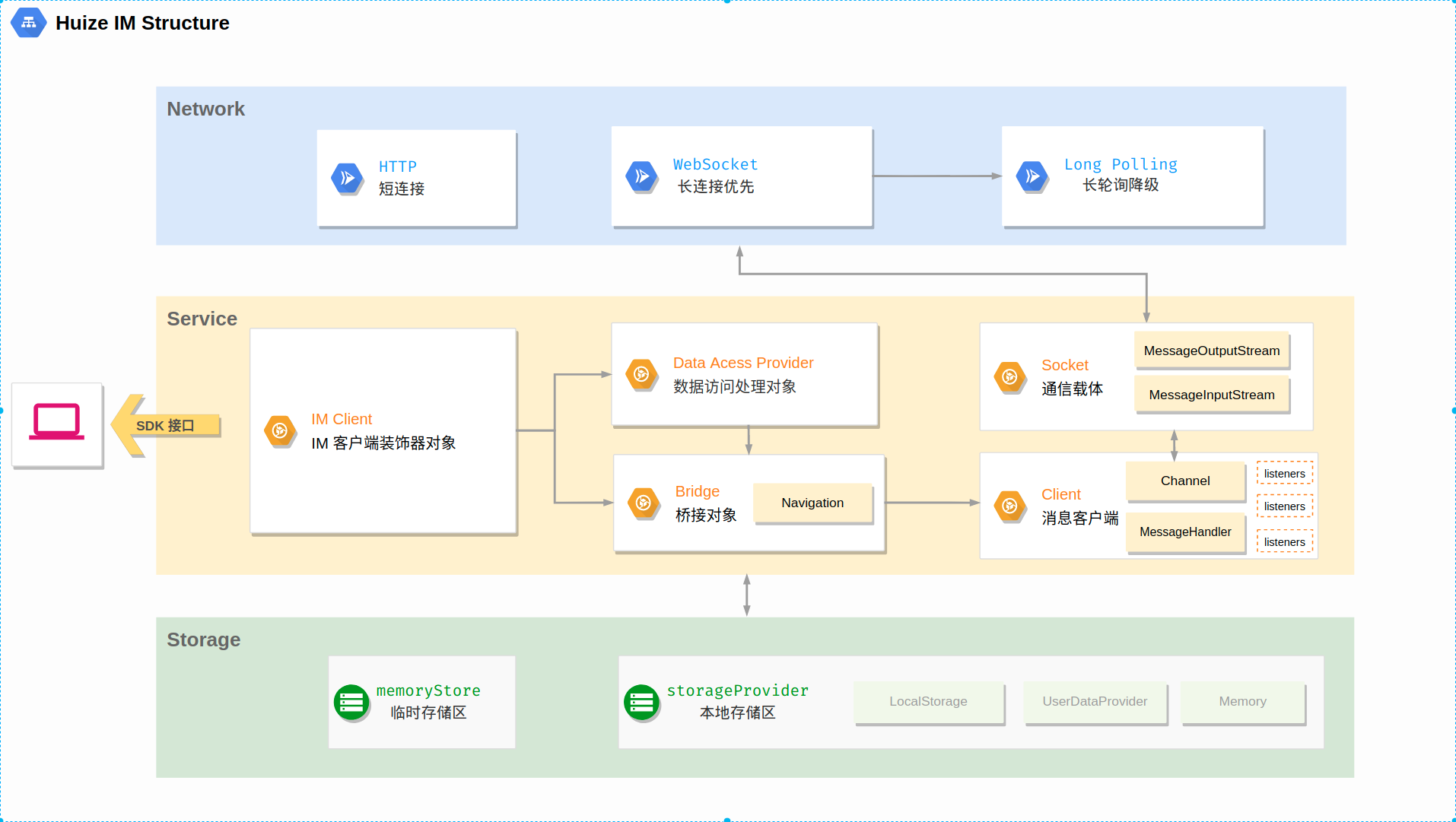The height and width of the screenshot is (822, 1456).
Task: Select the Client hexagon icon
Action: pos(1009,506)
